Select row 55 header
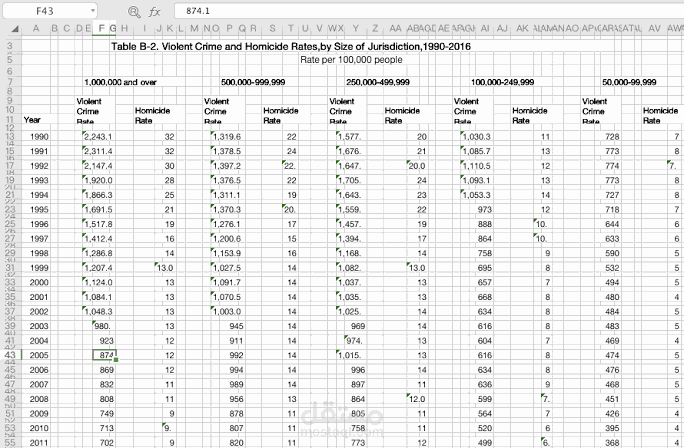 pos(10,442)
